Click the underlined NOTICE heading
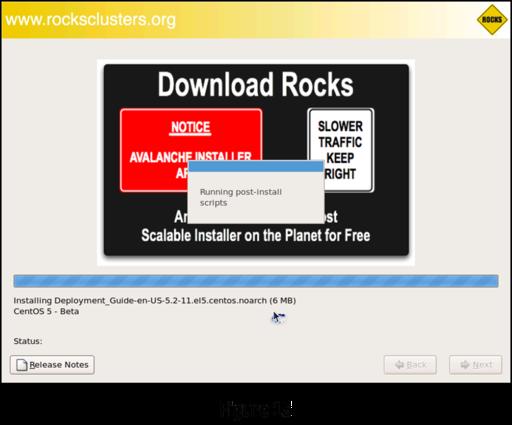512x425 pixels. point(190,127)
